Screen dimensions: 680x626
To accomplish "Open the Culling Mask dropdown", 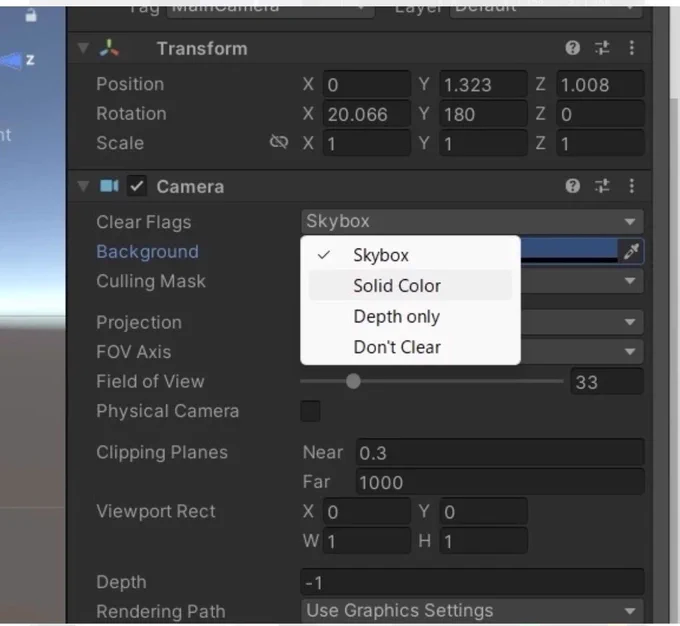I will click(x=582, y=281).
